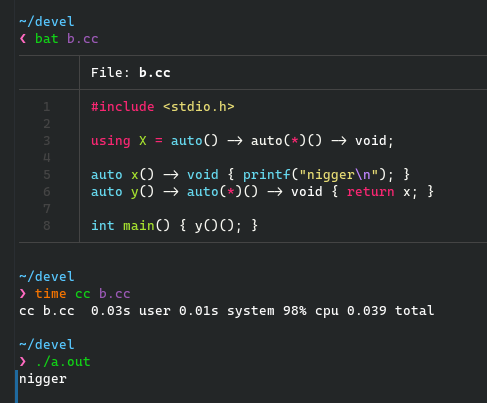Viewport: 487px width, 403px height.
Task: Click the return keyword on line 6
Action: [x=371, y=192]
